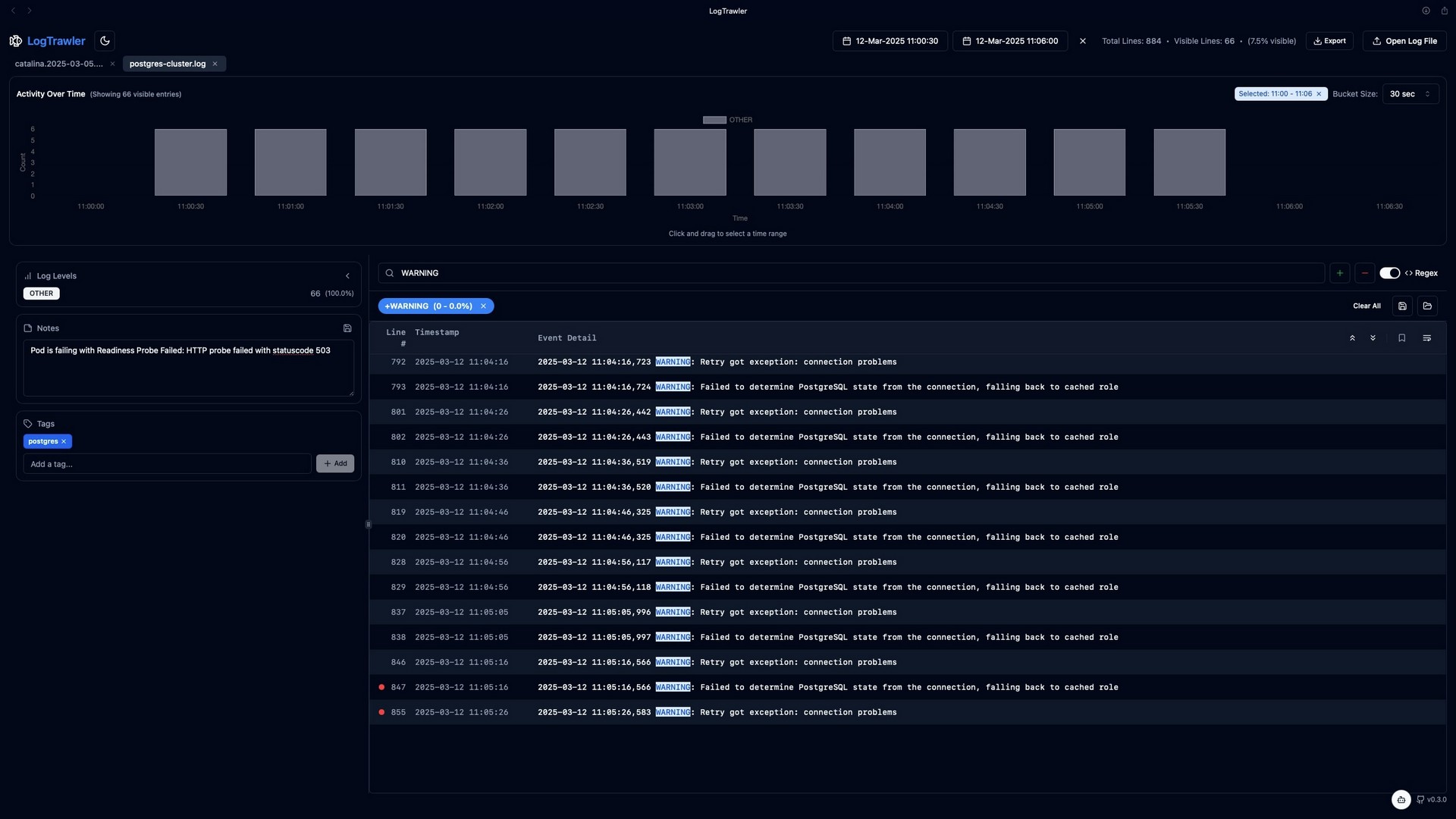This screenshot has height=819, width=1456.
Task: Focus the Add a tag input
Action: pos(167,463)
